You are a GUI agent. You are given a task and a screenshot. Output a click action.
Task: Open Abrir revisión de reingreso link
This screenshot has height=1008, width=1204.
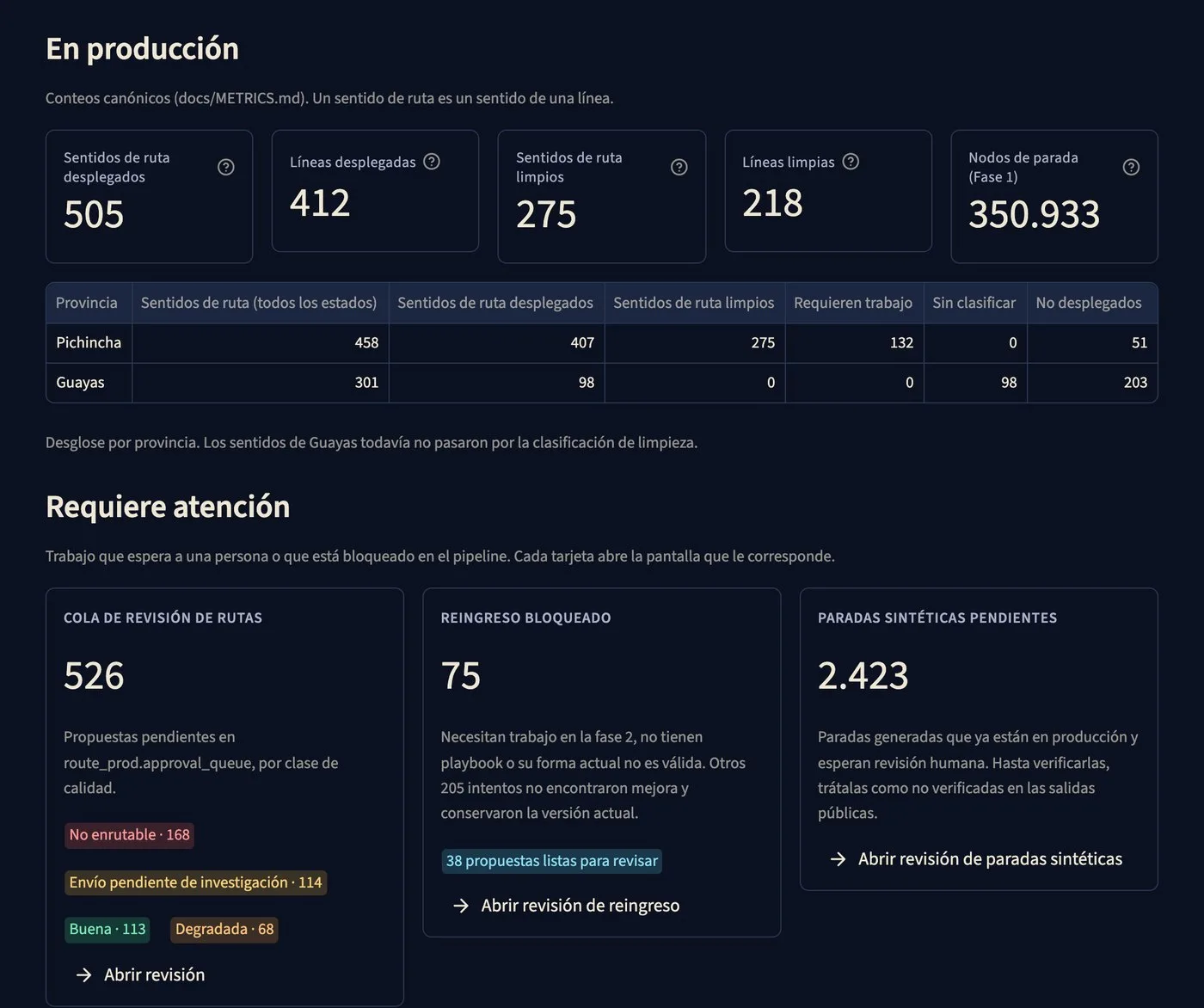[566, 906]
